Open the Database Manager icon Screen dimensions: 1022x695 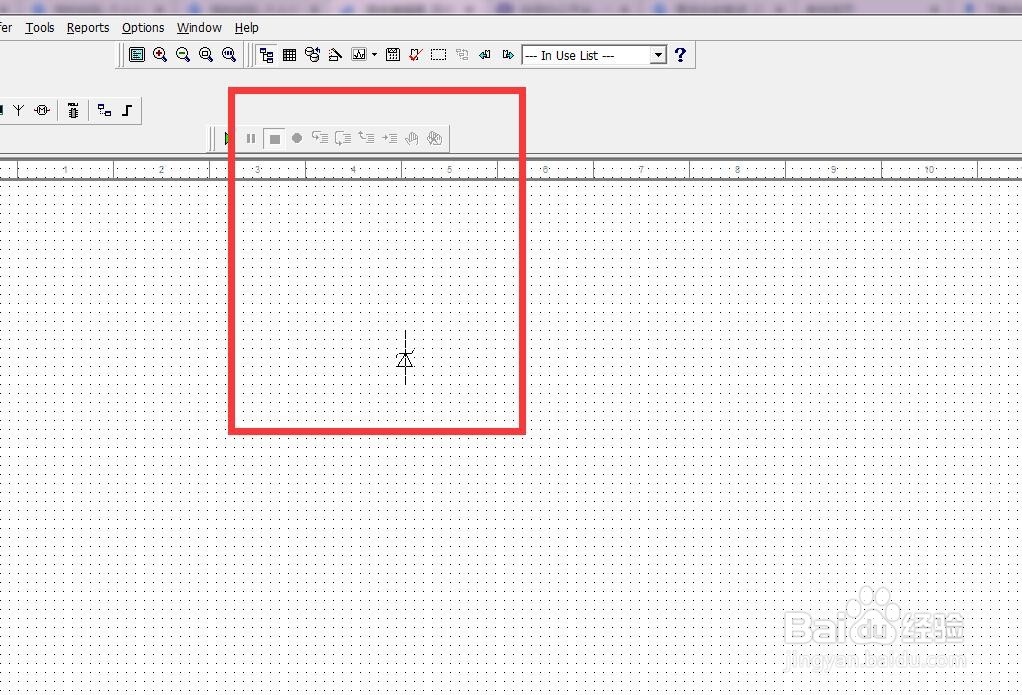tap(312, 55)
